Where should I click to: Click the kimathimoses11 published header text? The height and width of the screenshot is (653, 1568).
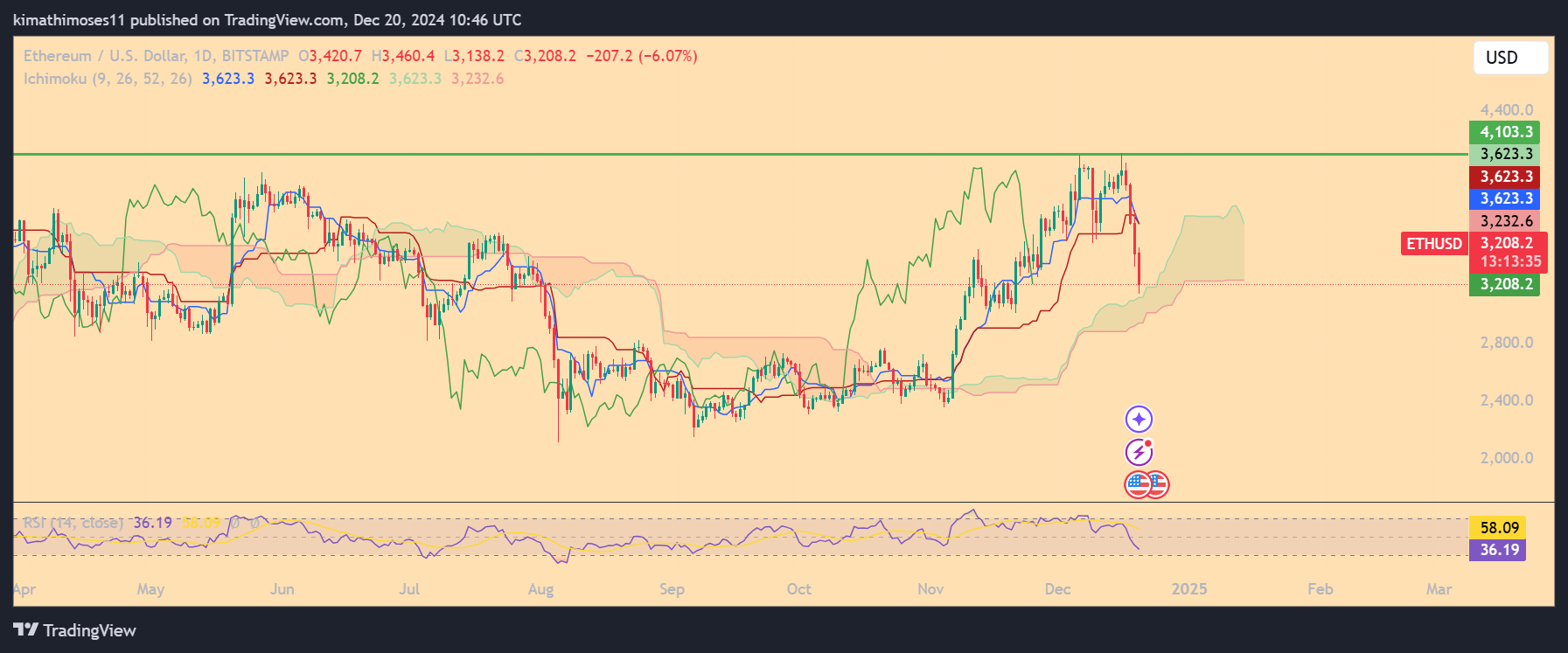click(267, 19)
